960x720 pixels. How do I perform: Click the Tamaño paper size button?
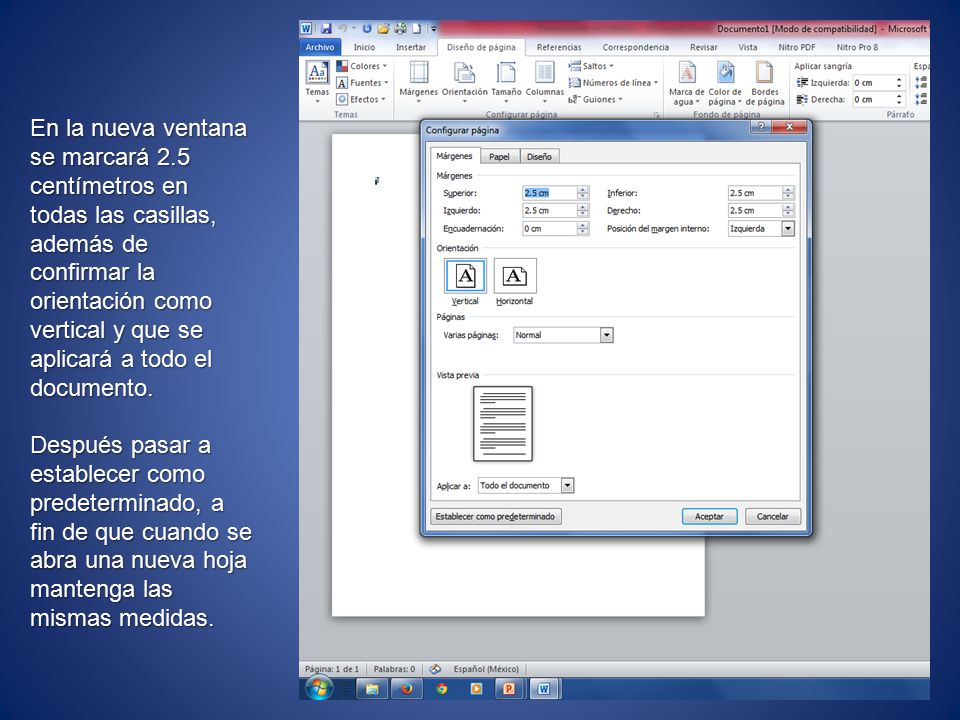[x=506, y=81]
